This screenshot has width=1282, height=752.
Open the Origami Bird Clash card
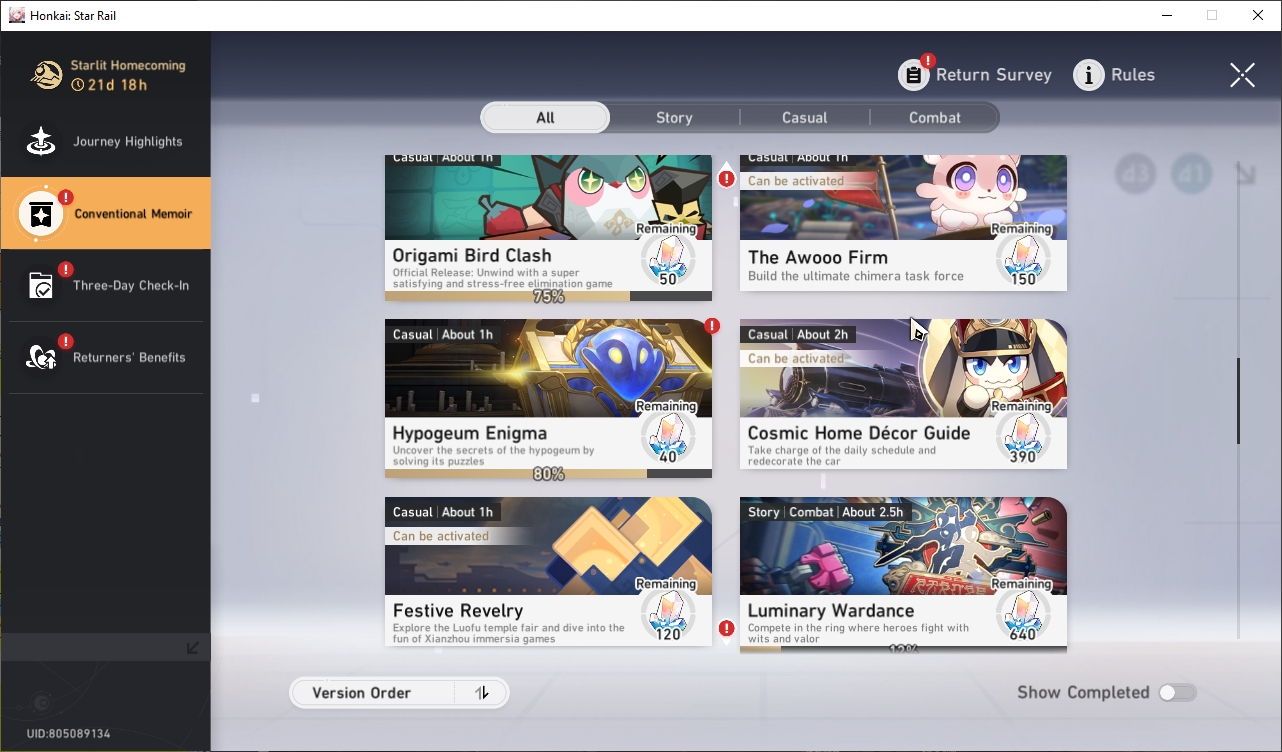548,228
